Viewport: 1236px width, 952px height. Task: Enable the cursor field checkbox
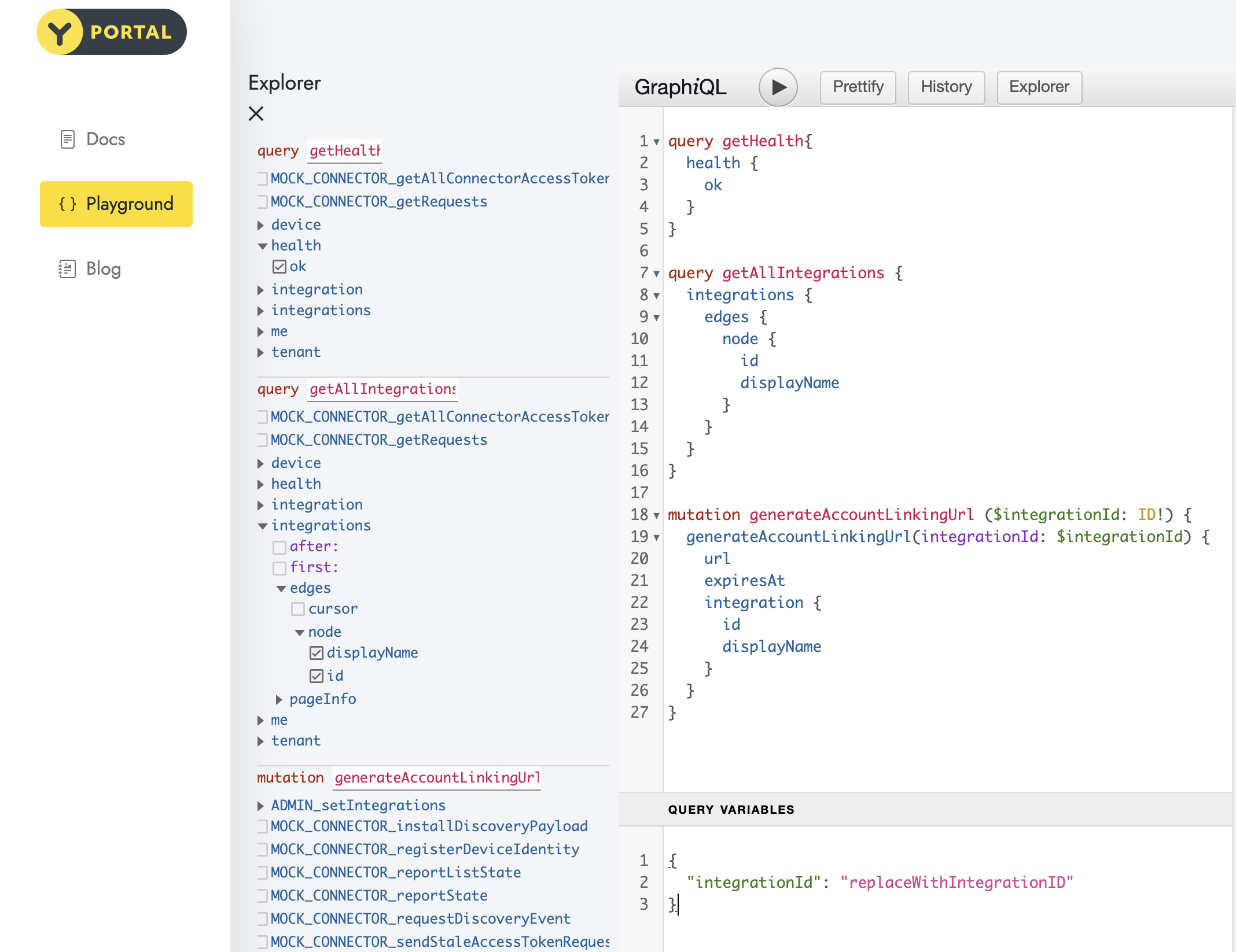[x=298, y=609]
